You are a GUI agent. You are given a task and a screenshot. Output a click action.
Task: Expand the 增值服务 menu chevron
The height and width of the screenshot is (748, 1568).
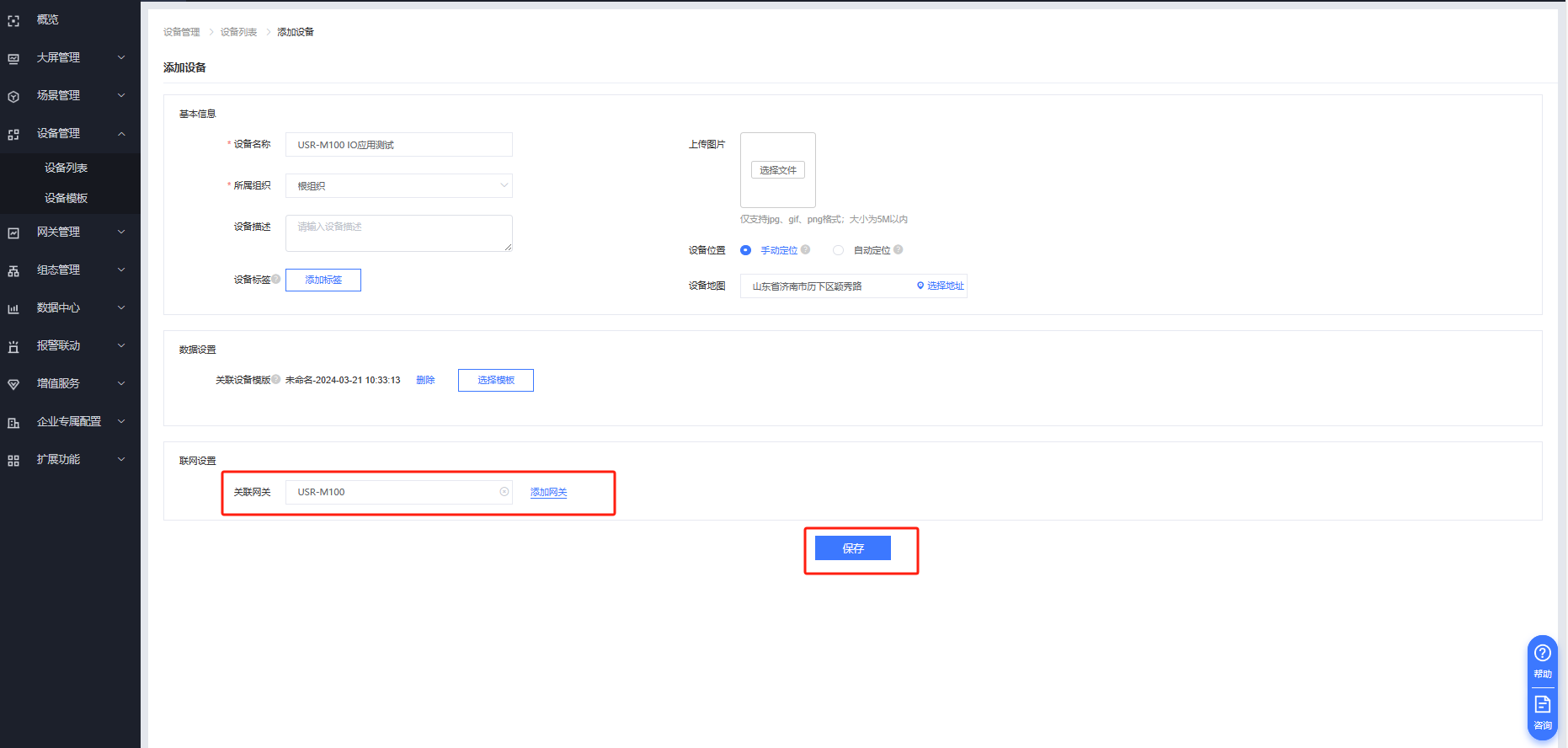pos(121,383)
